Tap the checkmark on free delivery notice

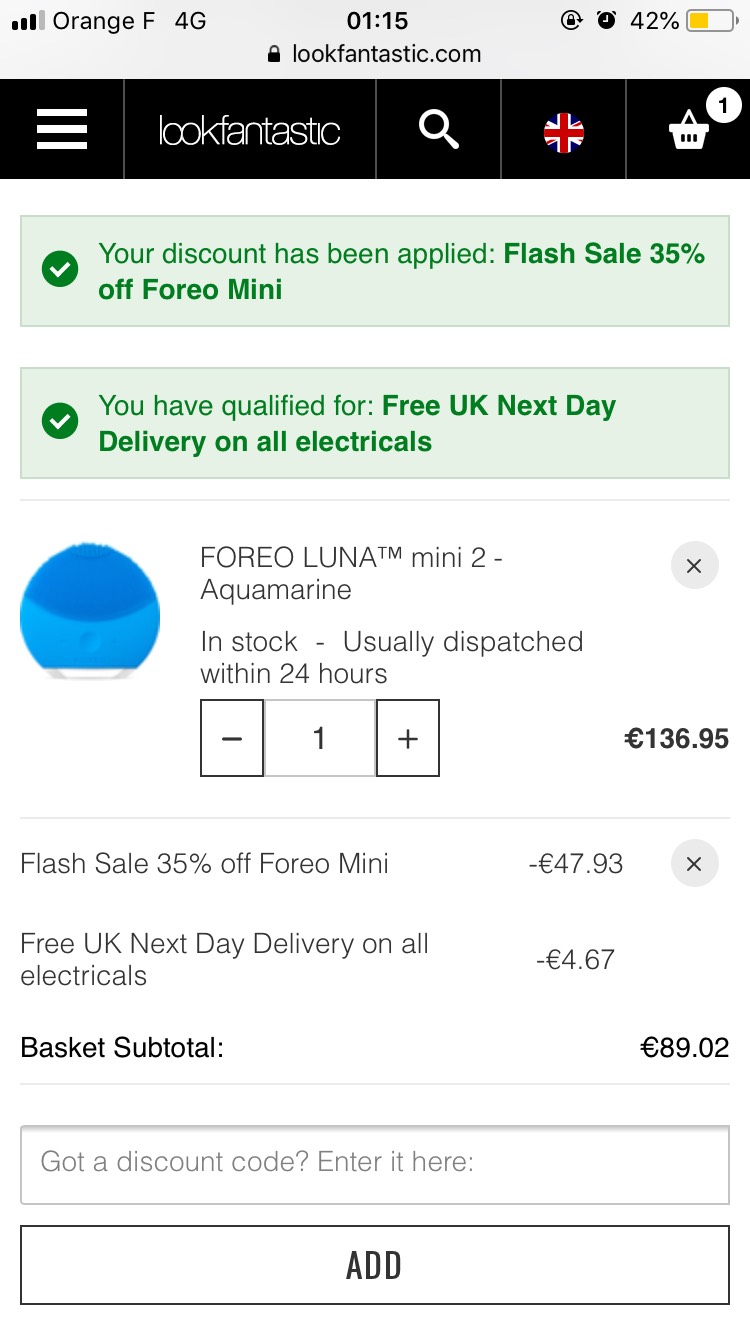[x=60, y=422]
